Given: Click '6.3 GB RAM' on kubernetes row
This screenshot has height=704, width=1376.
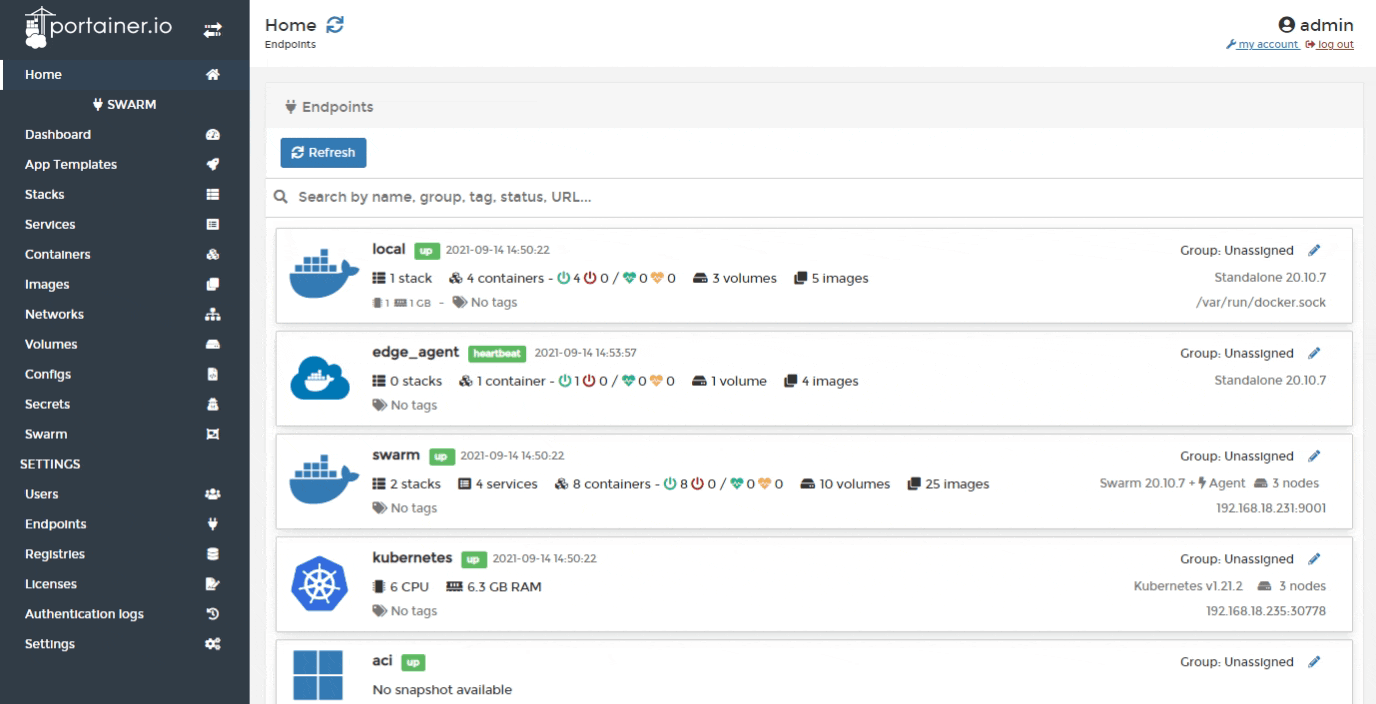Looking at the screenshot, I should 495,587.
